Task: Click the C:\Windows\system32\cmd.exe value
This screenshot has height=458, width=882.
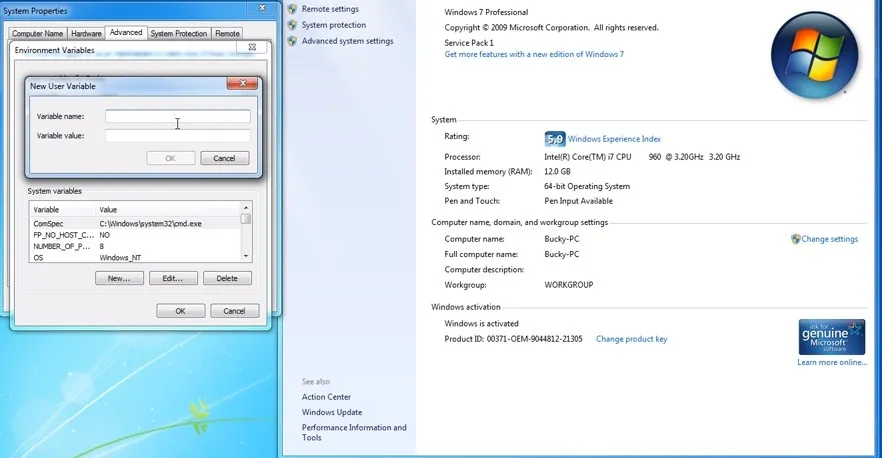Action: click(150, 224)
